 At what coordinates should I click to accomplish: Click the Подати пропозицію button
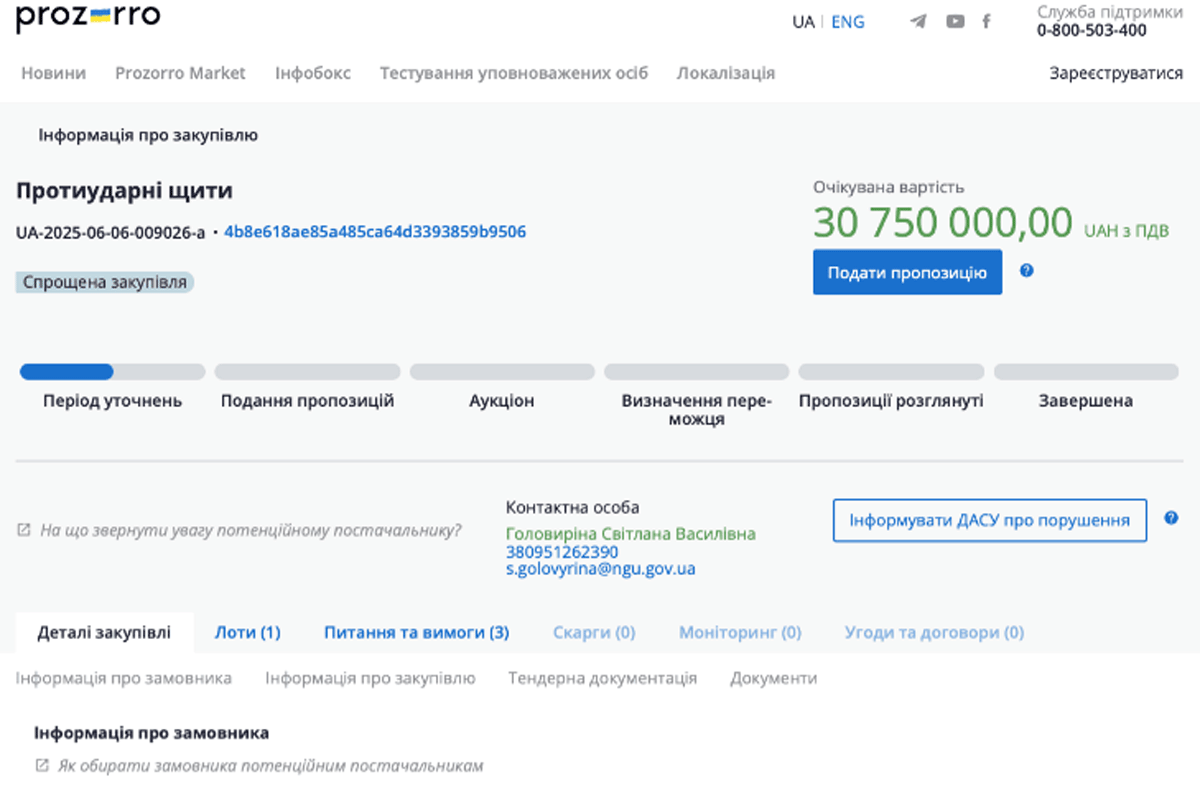tap(907, 272)
